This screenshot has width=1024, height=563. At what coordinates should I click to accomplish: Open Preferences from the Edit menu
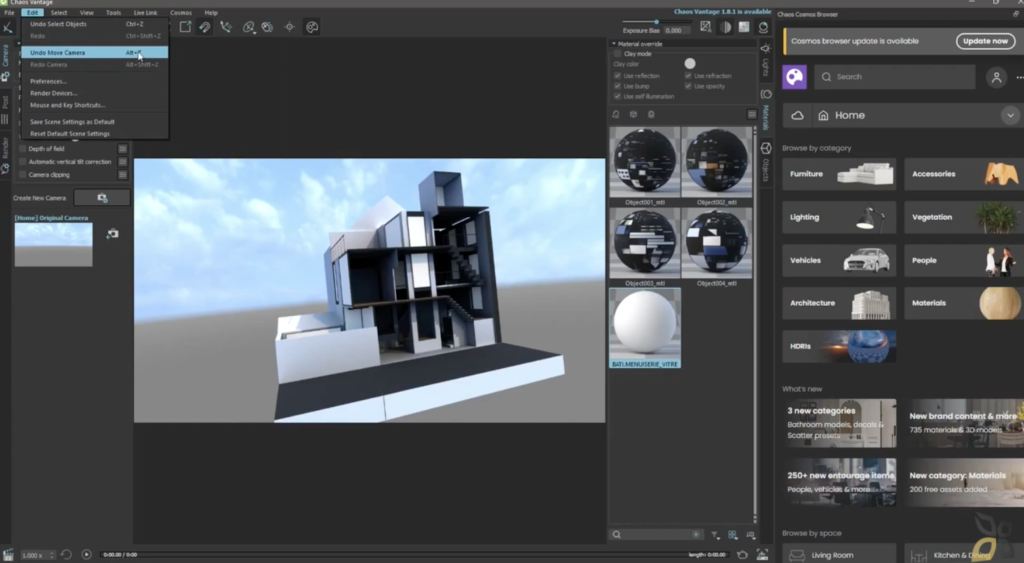click(95, 82)
